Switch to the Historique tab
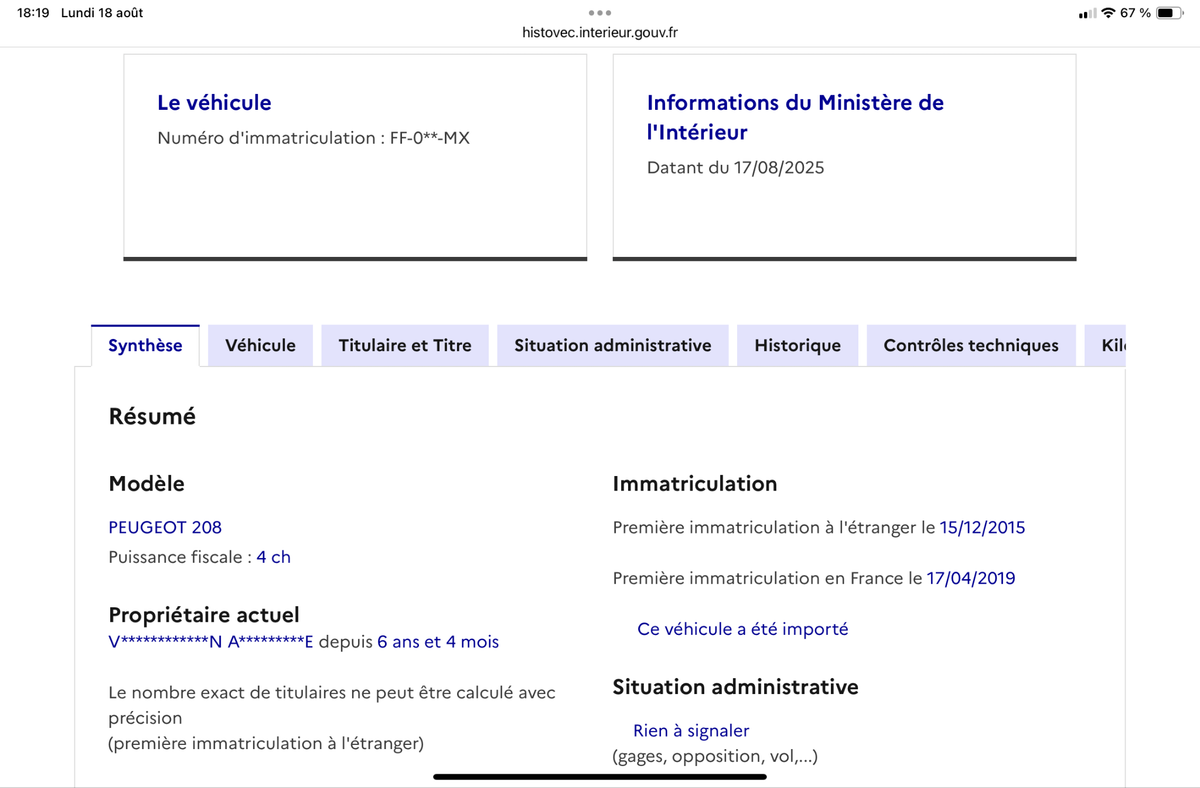1200x788 pixels. pyautogui.click(x=797, y=346)
